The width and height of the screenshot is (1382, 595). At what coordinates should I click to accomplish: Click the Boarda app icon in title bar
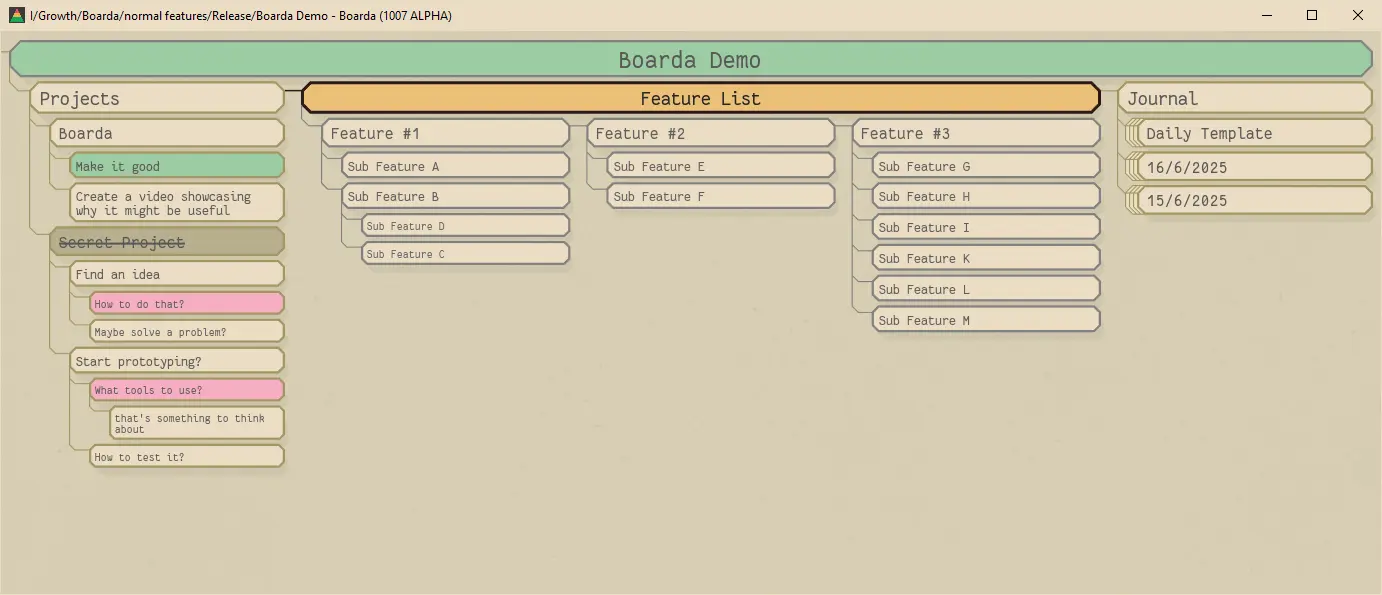coord(16,15)
